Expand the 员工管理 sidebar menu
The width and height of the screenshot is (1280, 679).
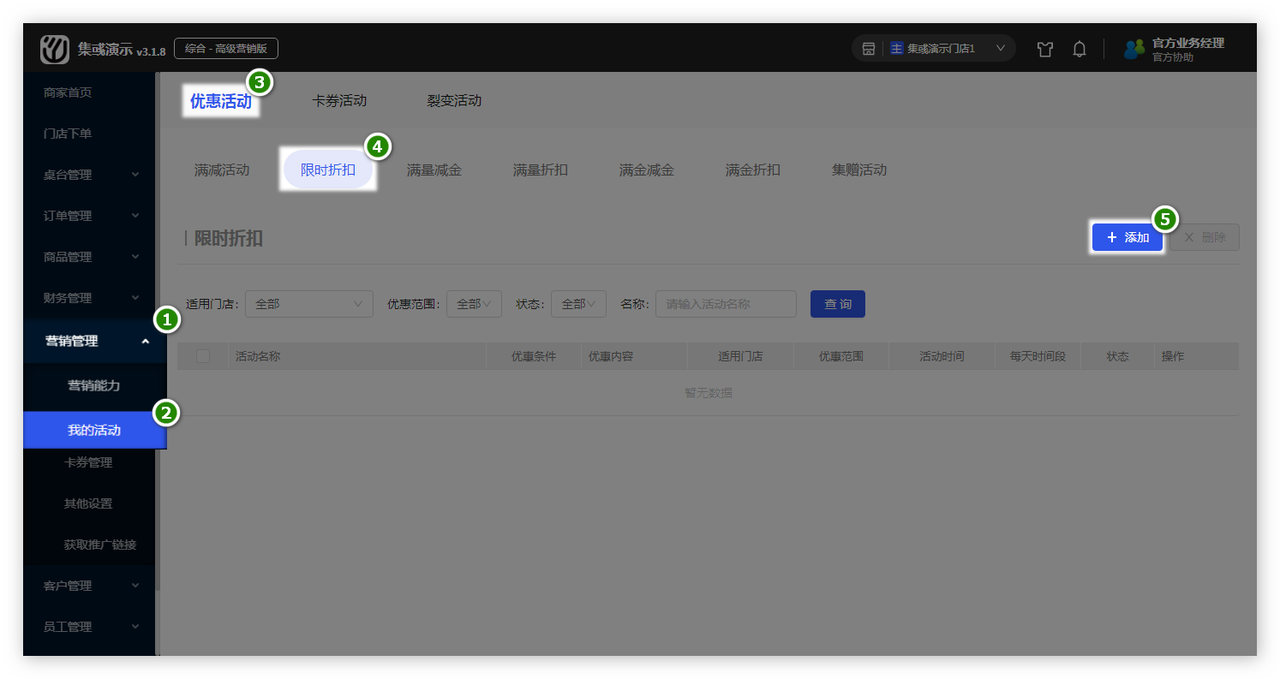coord(90,626)
